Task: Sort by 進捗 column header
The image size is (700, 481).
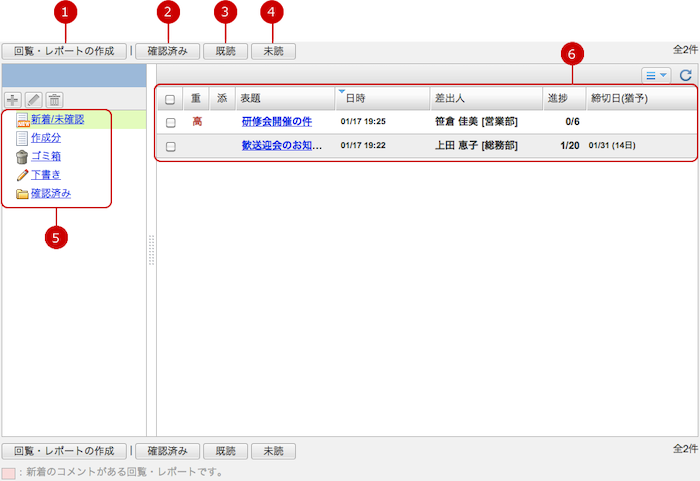Action: pos(565,98)
